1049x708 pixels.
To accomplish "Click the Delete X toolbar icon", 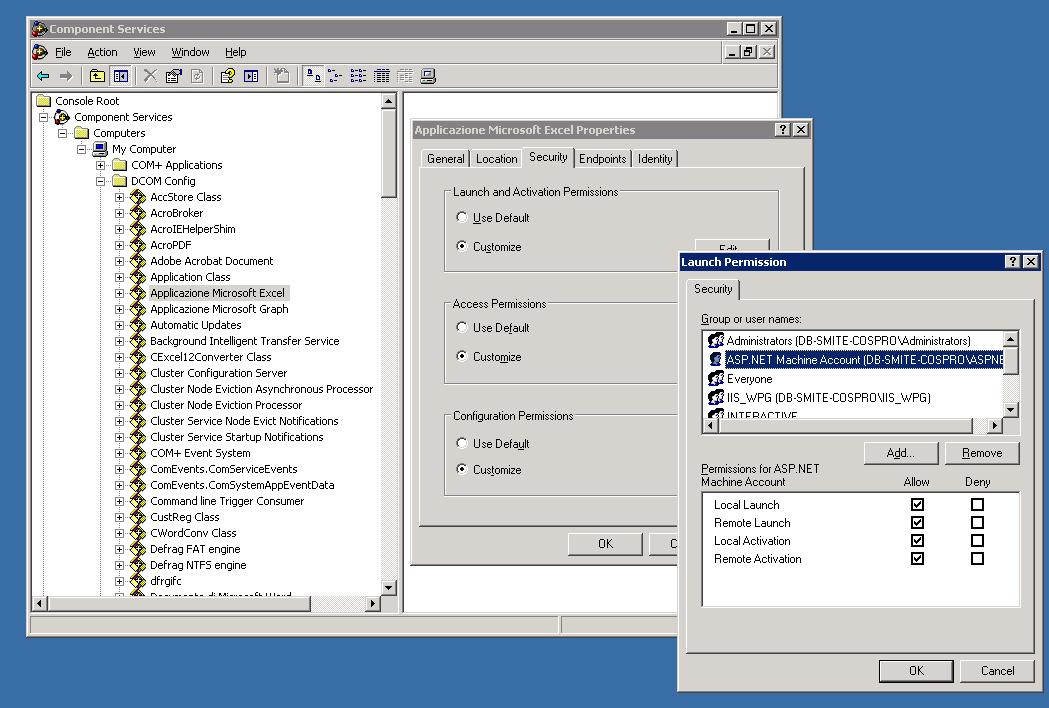I will pos(151,76).
